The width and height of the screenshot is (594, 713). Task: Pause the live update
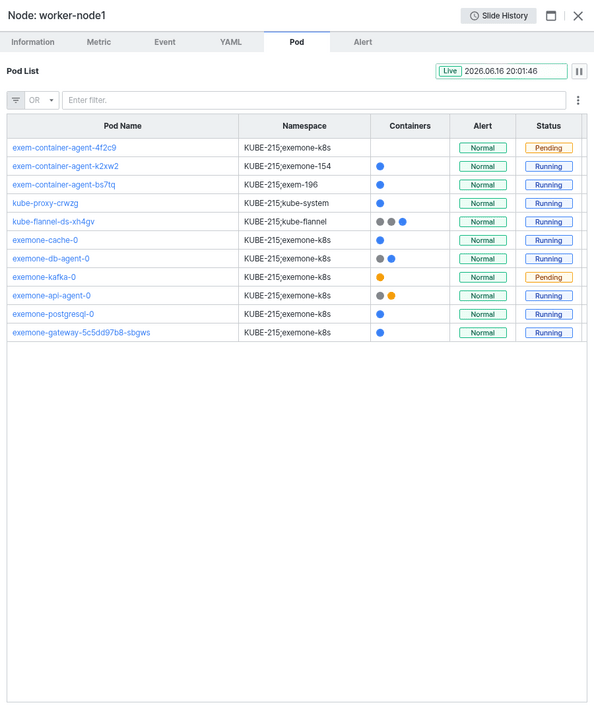(x=579, y=71)
